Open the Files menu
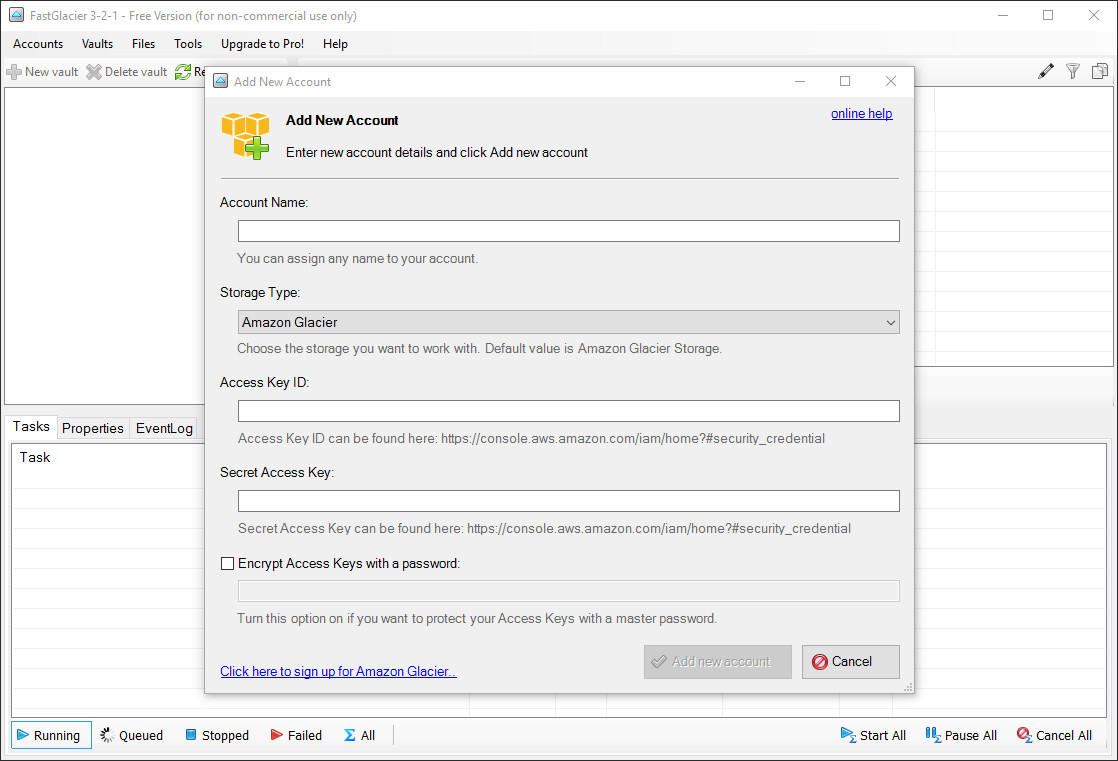Screen dimensions: 1118x761 point(143,44)
